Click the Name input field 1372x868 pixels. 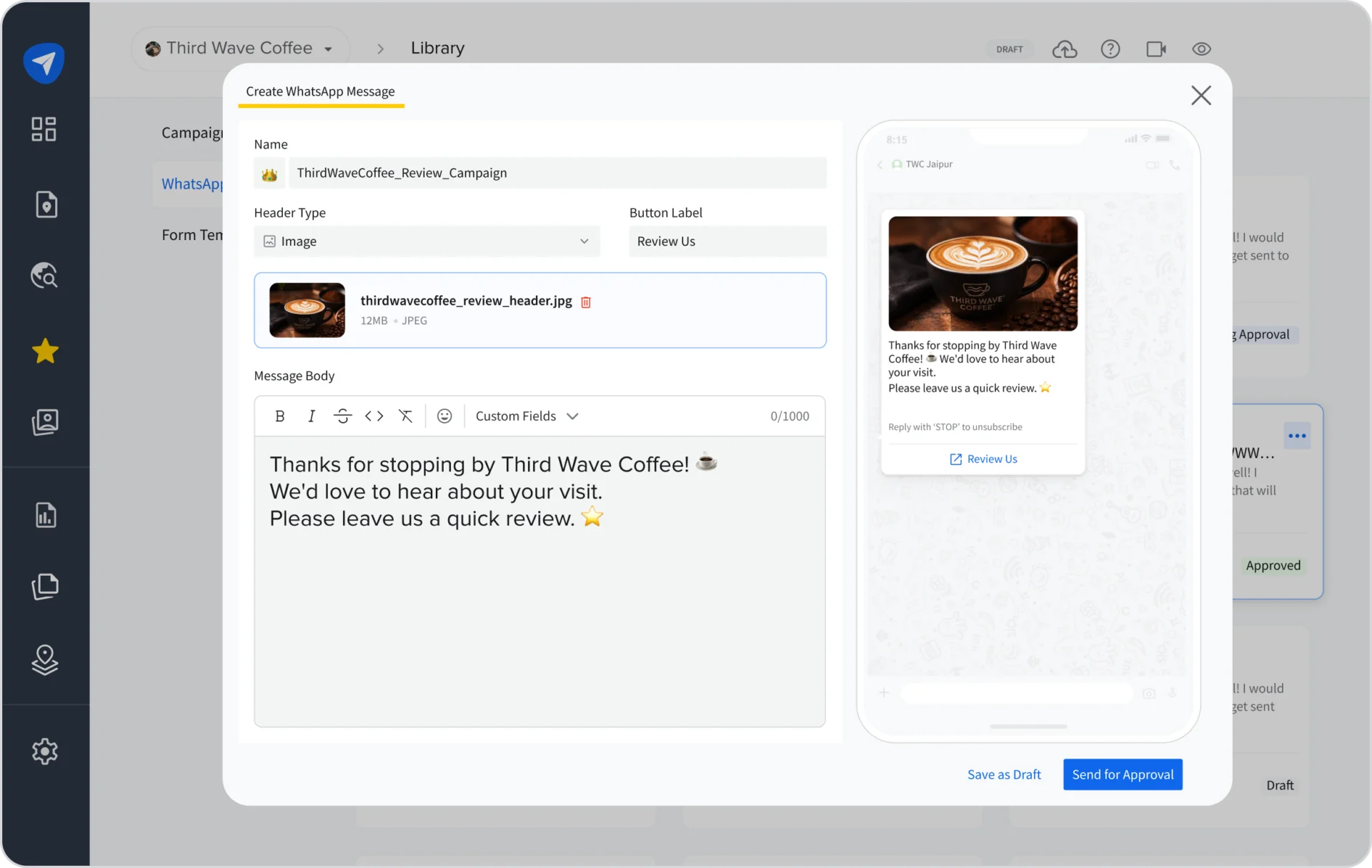pos(558,174)
